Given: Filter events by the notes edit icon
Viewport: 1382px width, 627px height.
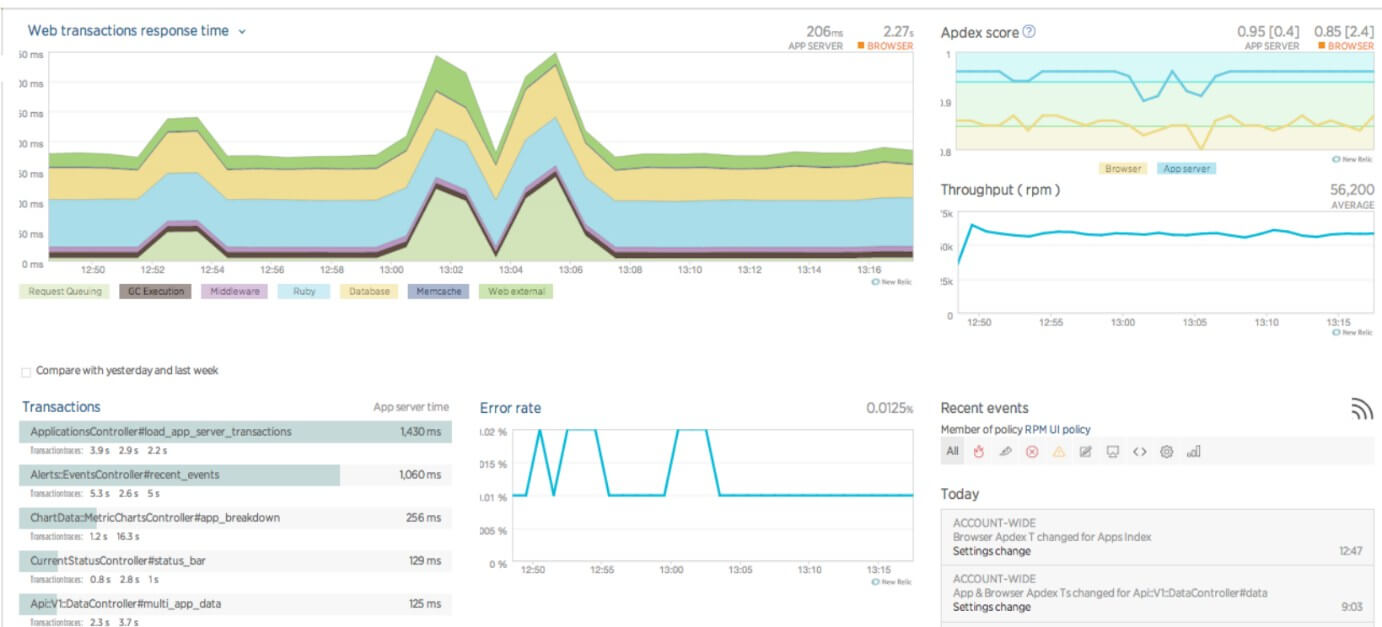Looking at the screenshot, I should tap(1086, 452).
